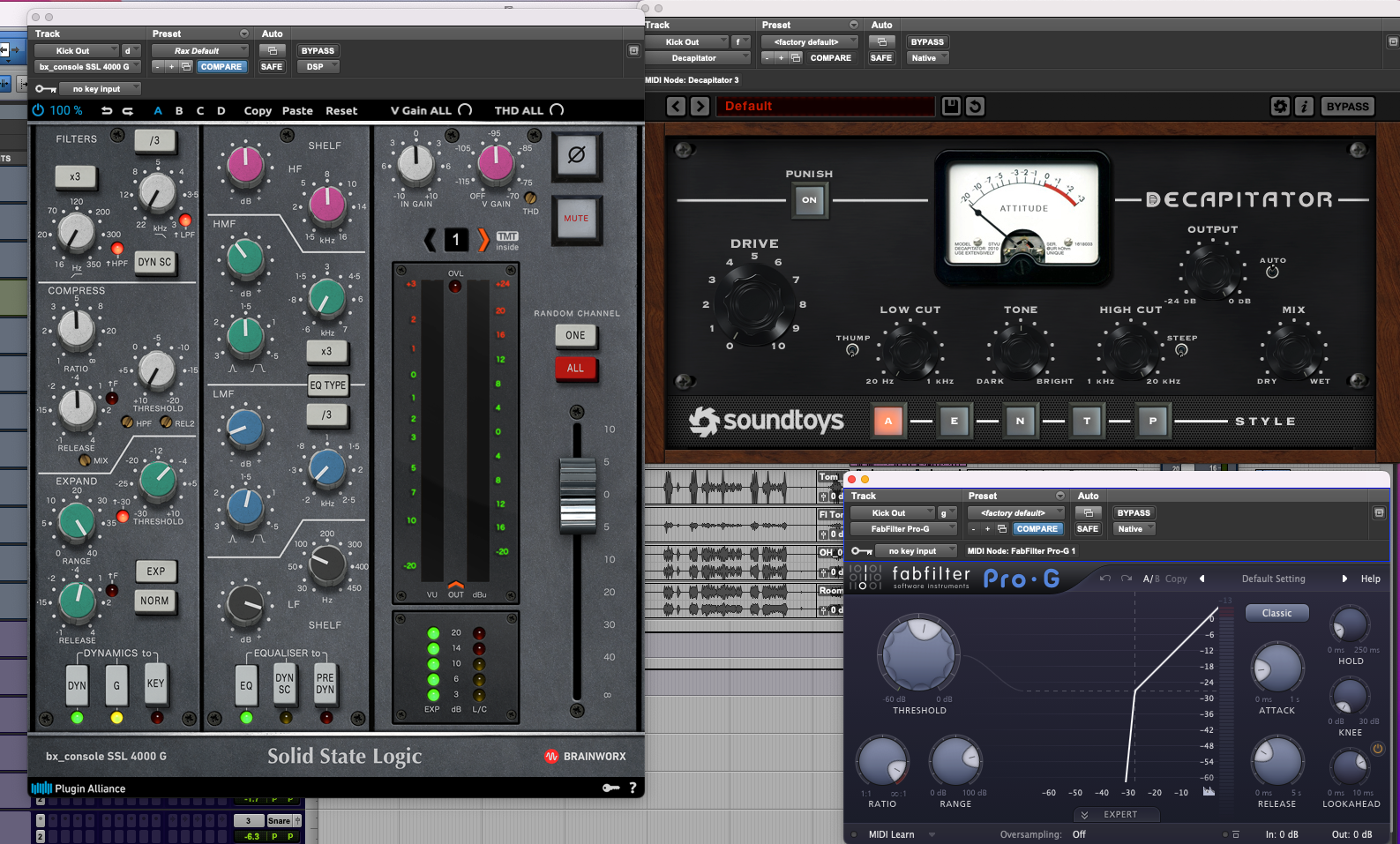The height and width of the screenshot is (844, 1400).
Task: Load previous Decapitator preset arrow
Action: 676,107
